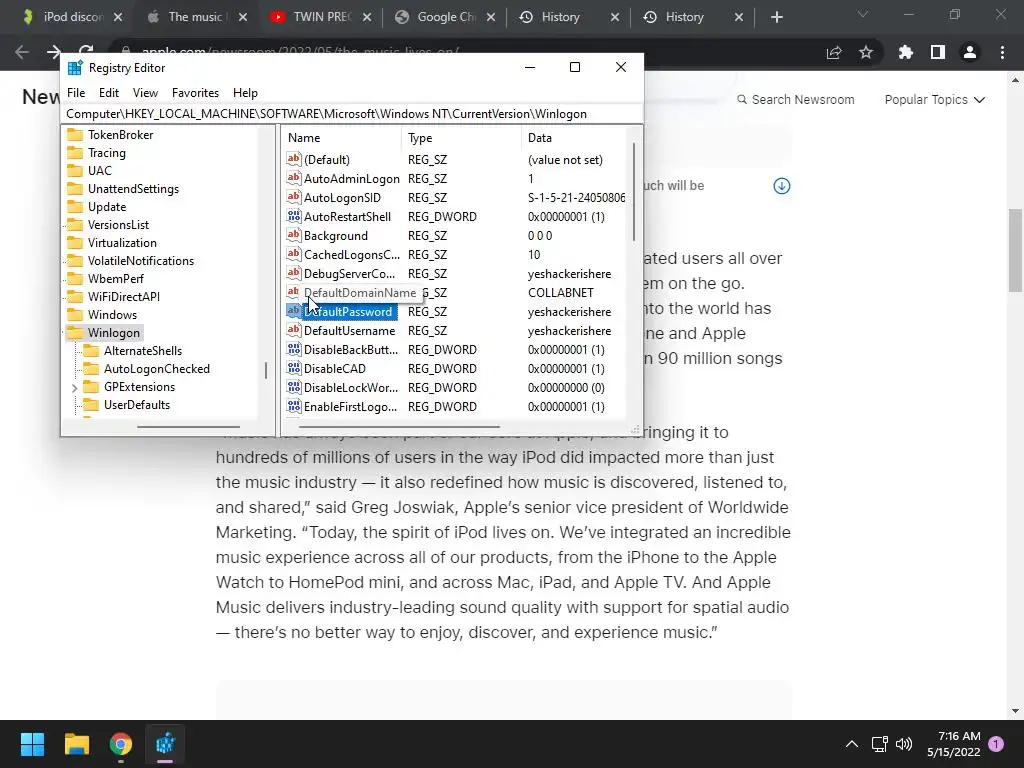Click the Registry Editor title bar icon
Screen dimensions: 1024x768
coord(75,67)
